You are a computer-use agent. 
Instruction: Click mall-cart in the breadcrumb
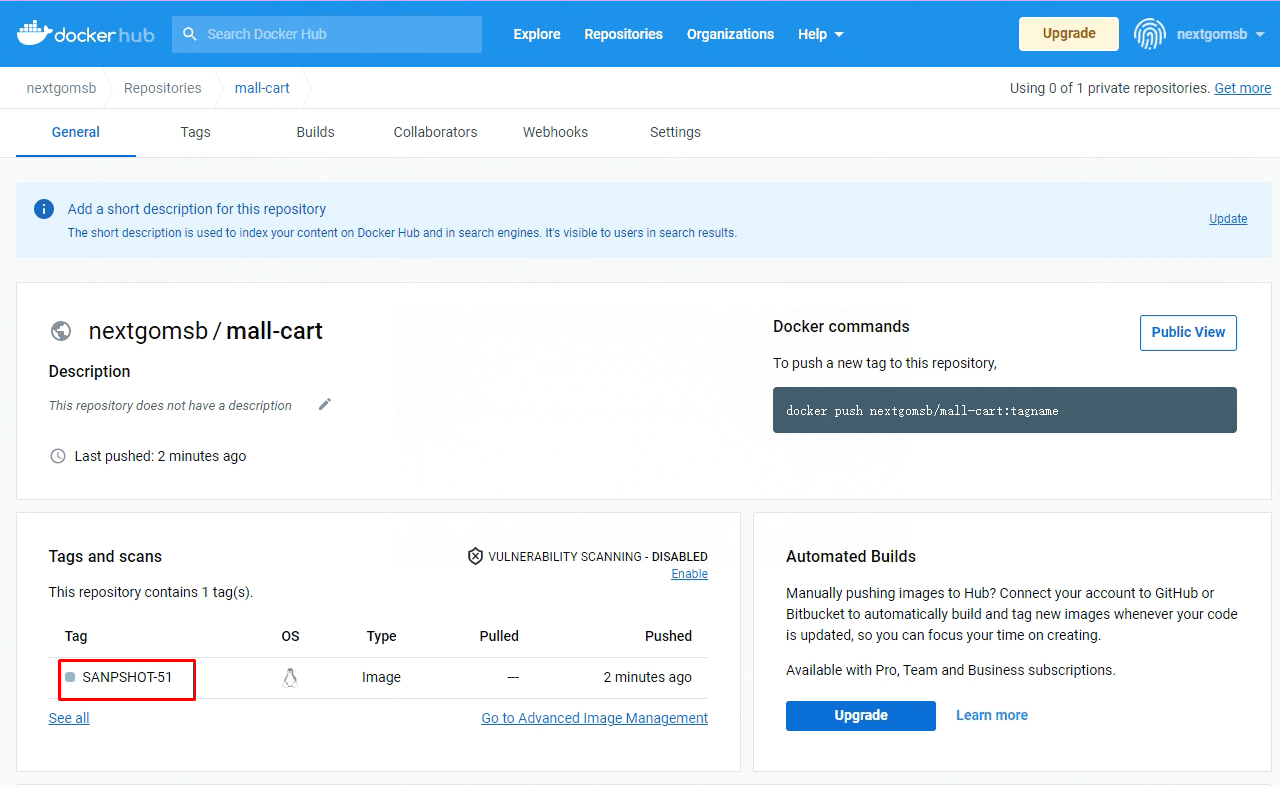pyautogui.click(x=262, y=88)
